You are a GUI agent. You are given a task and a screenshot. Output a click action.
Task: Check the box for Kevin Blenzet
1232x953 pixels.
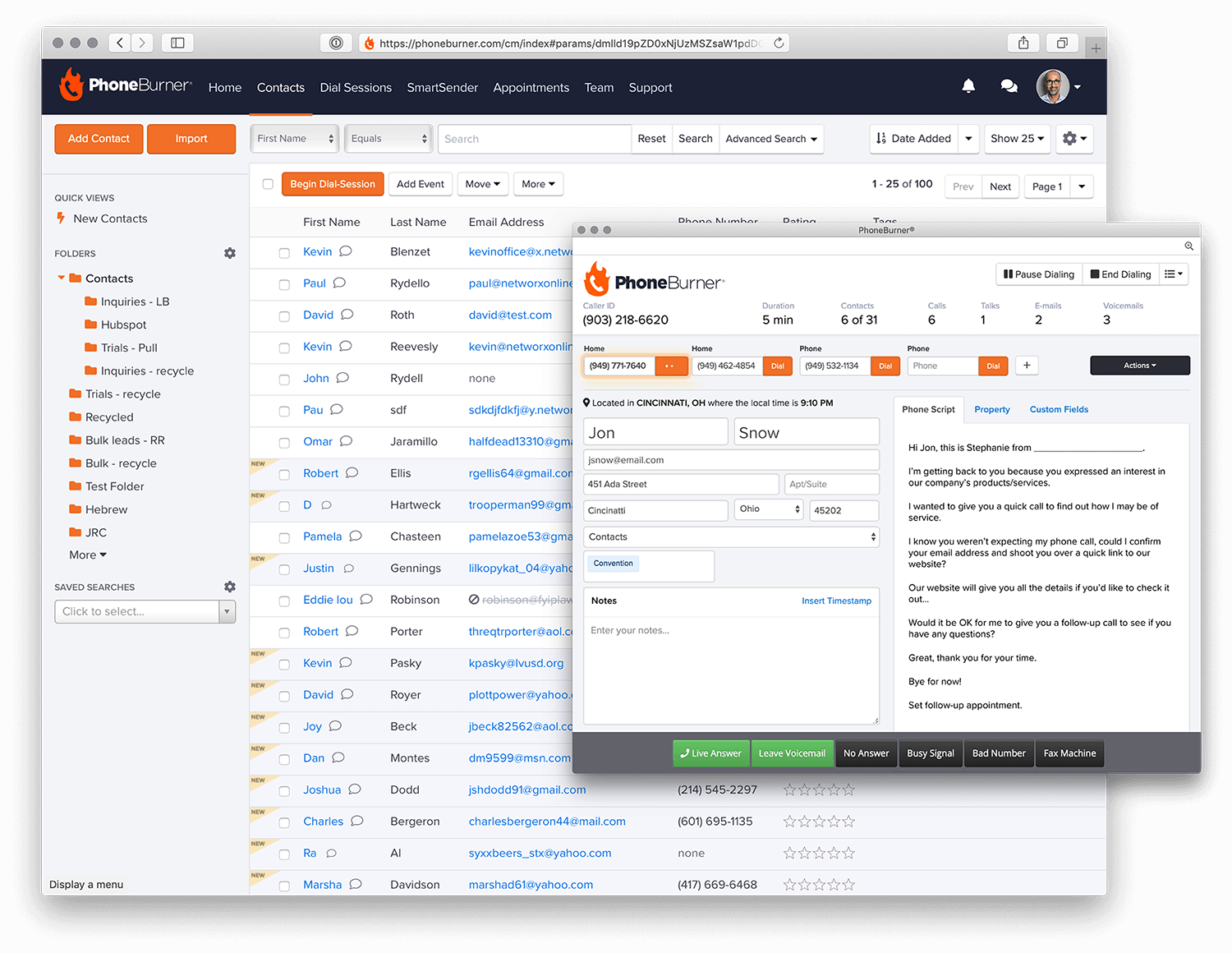coord(284,253)
